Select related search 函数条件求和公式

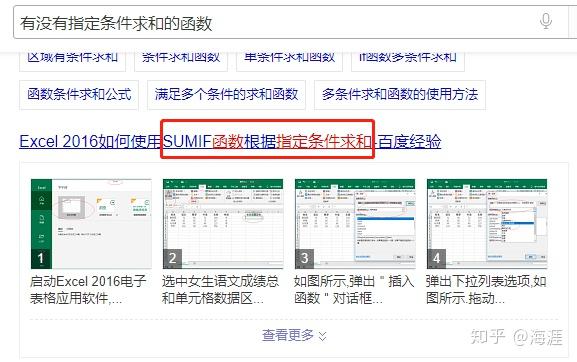tap(79, 95)
